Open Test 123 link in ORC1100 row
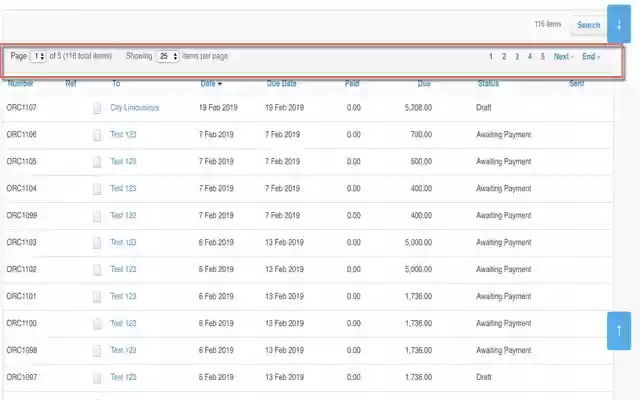 (x=123, y=323)
